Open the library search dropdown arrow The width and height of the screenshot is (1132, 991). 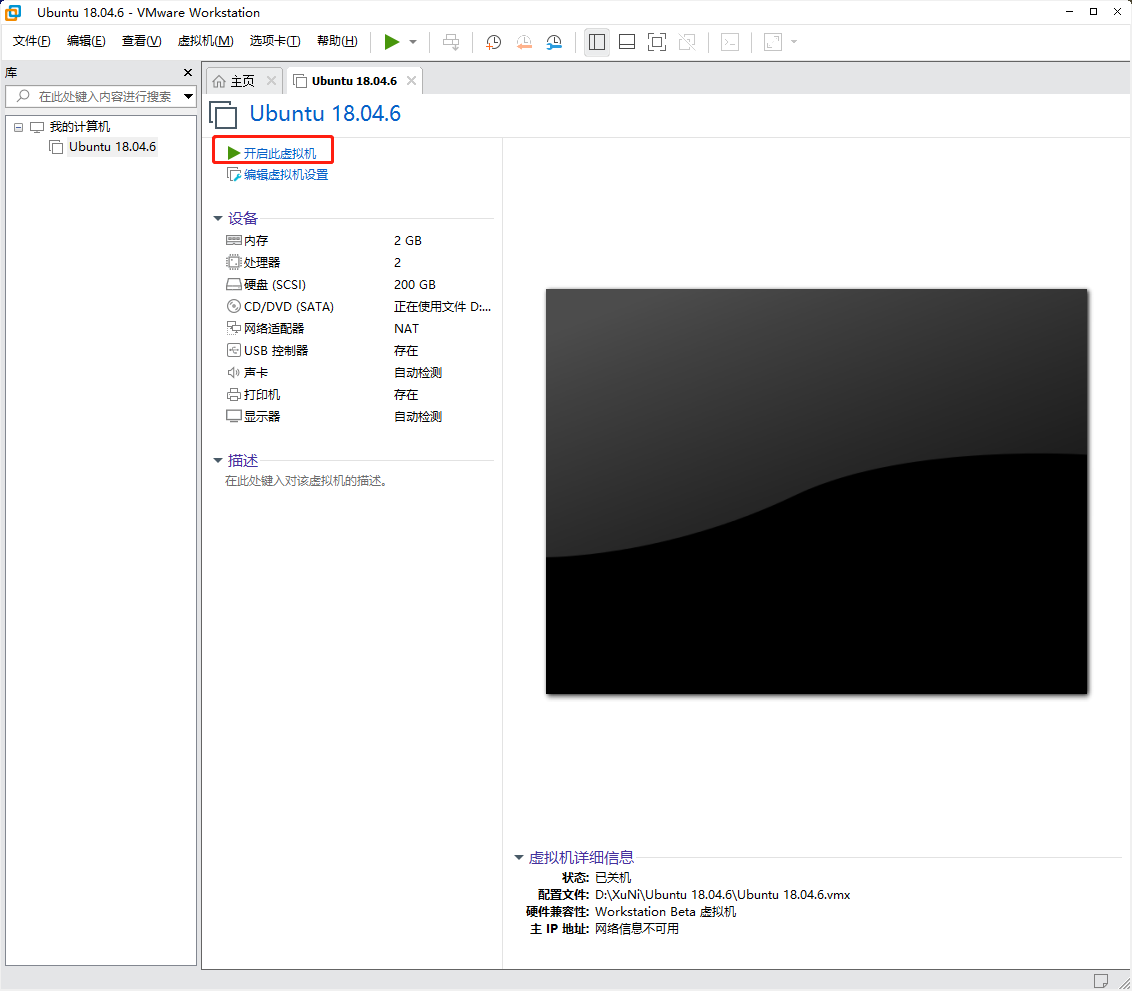tap(188, 96)
